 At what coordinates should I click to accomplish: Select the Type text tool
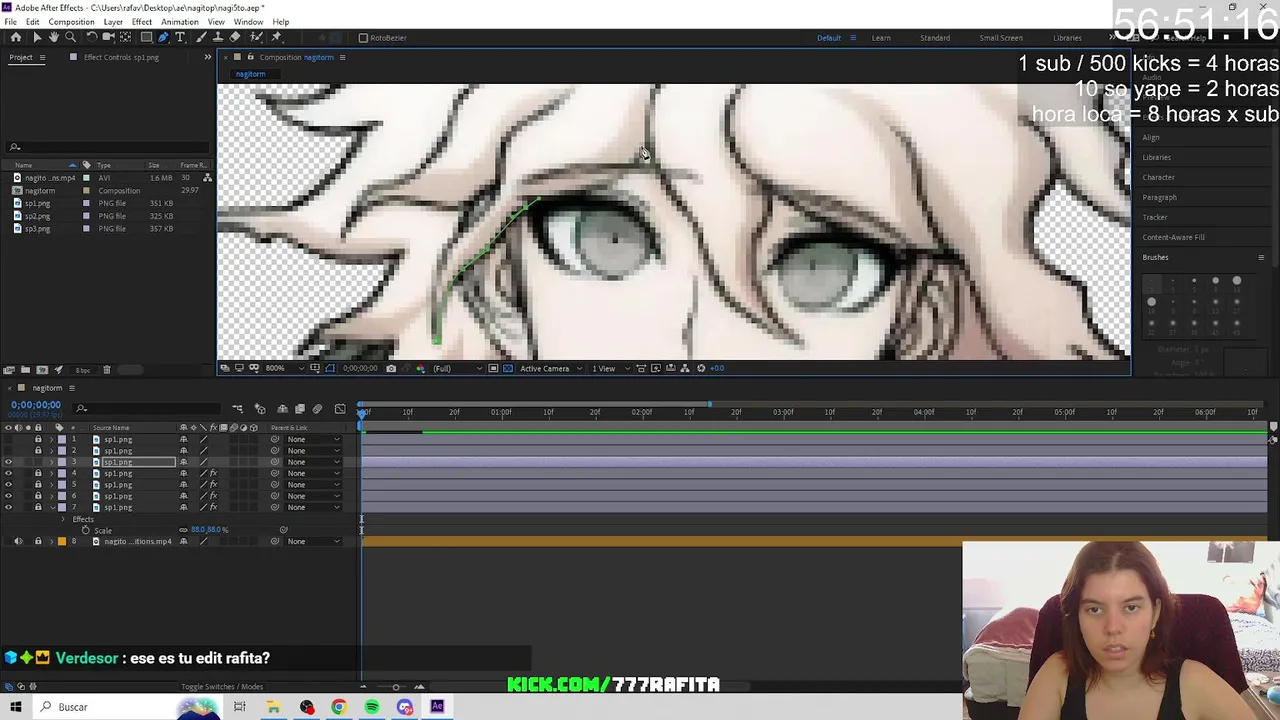click(180, 37)
